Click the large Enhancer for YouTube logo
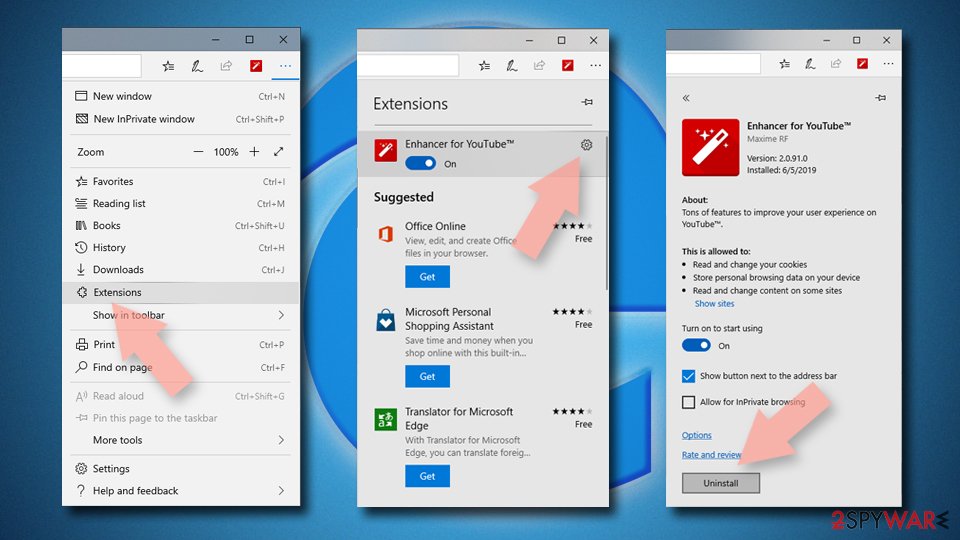Viewport: 960px width, 540px height. pos(711,148)
